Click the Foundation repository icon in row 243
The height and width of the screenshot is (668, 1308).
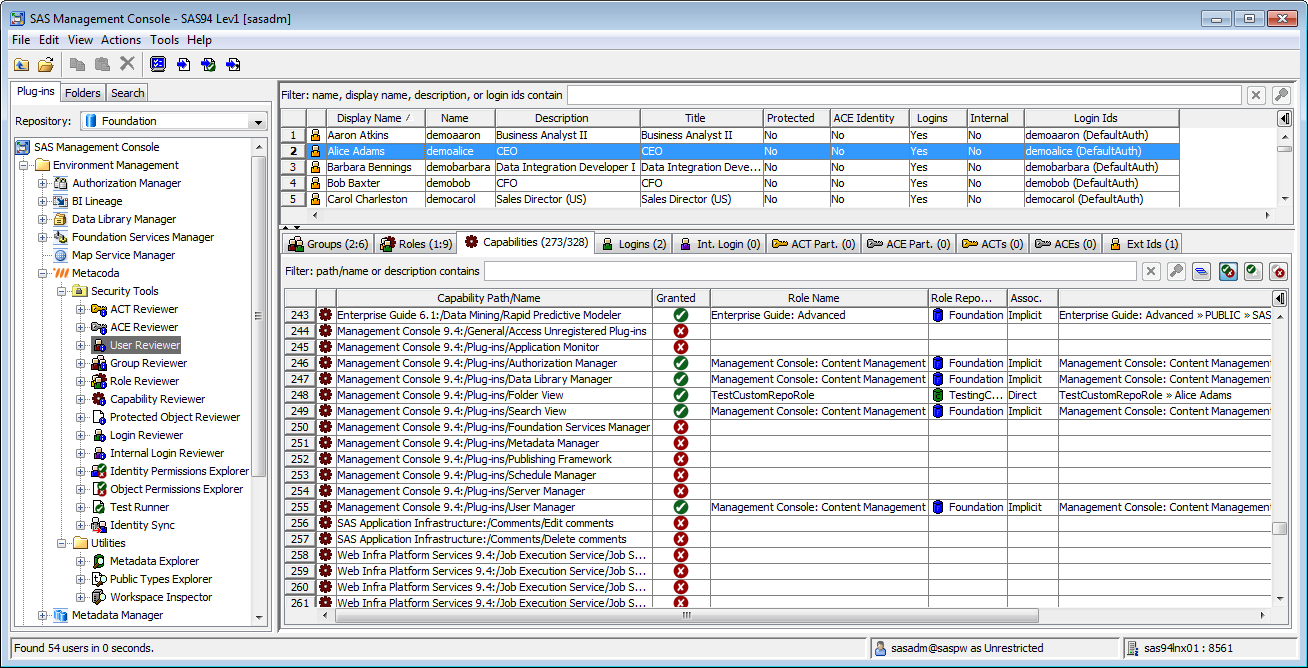[x=938, y=315]
